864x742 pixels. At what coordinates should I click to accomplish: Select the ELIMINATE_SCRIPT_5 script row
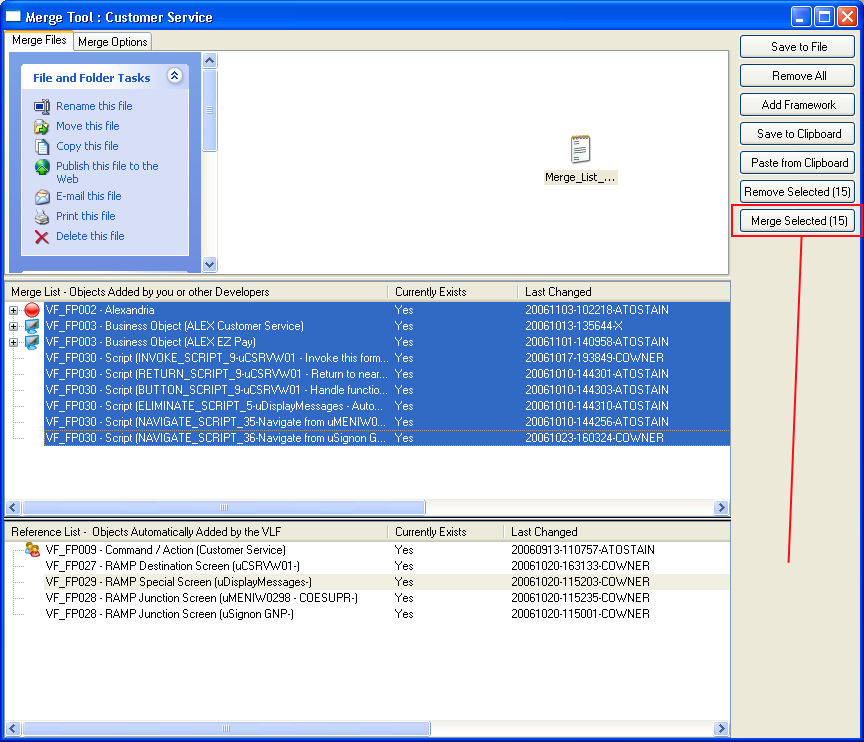click(x=387, y=406)
